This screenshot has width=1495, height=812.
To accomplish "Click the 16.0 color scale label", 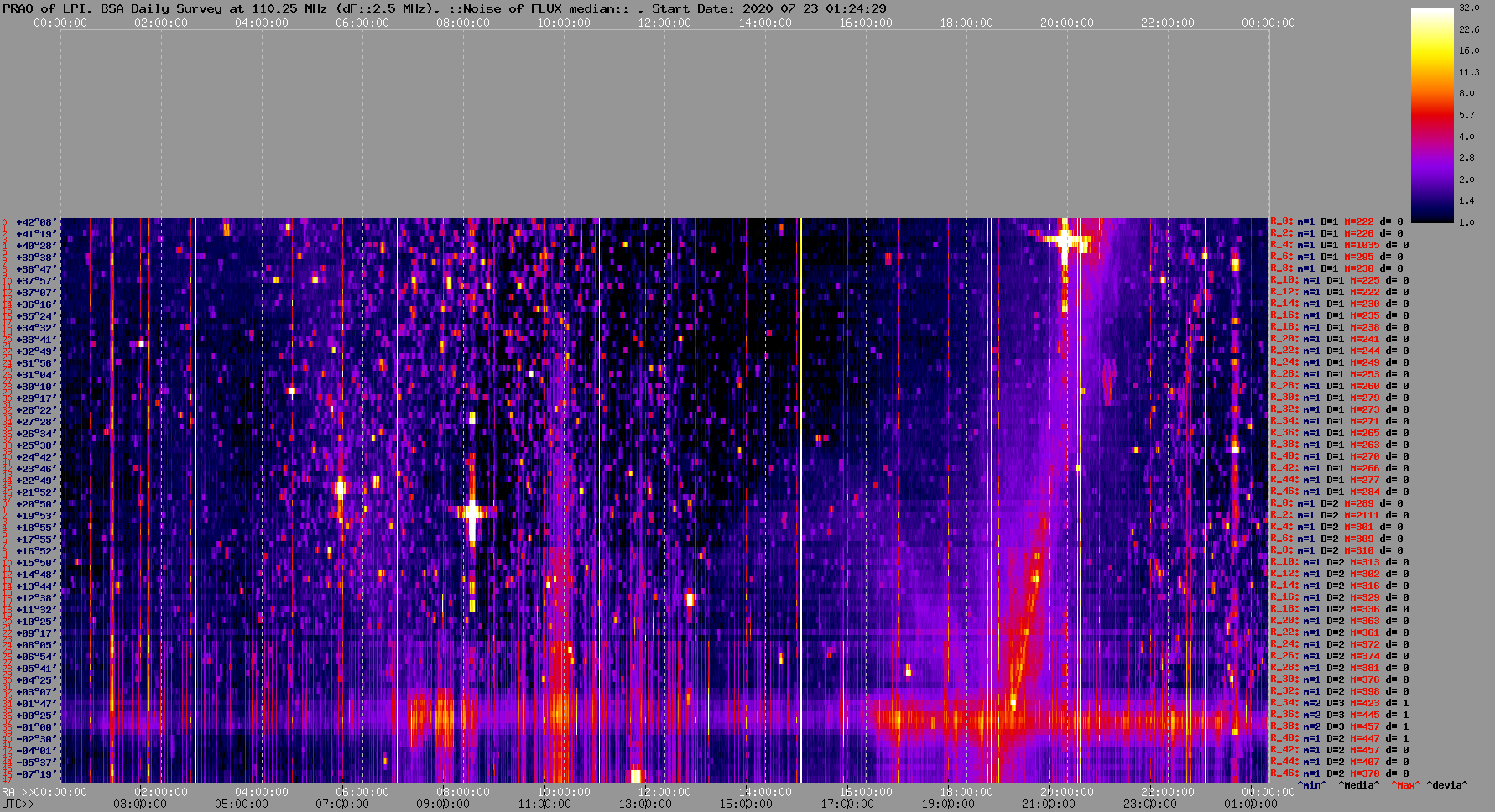I will (x=1469, y=50).
